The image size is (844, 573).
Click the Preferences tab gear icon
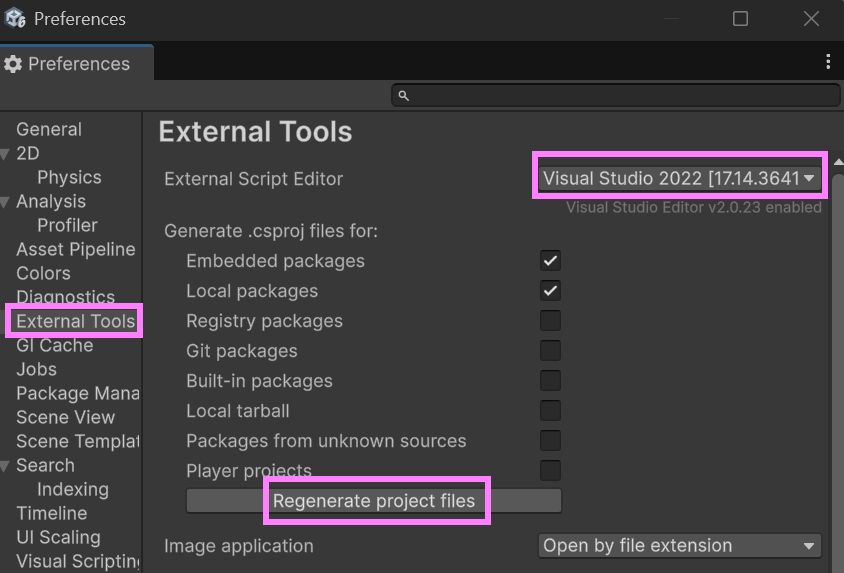pos(13,64)
